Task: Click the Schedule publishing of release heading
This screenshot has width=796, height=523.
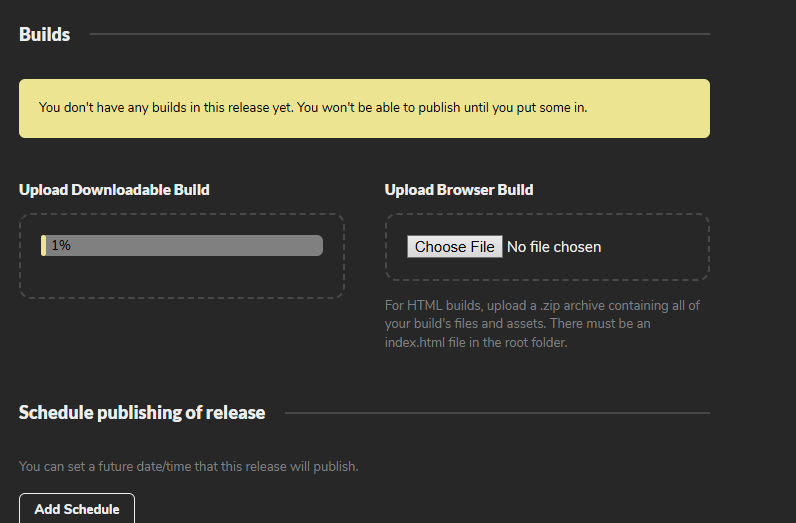Action: 142,412
